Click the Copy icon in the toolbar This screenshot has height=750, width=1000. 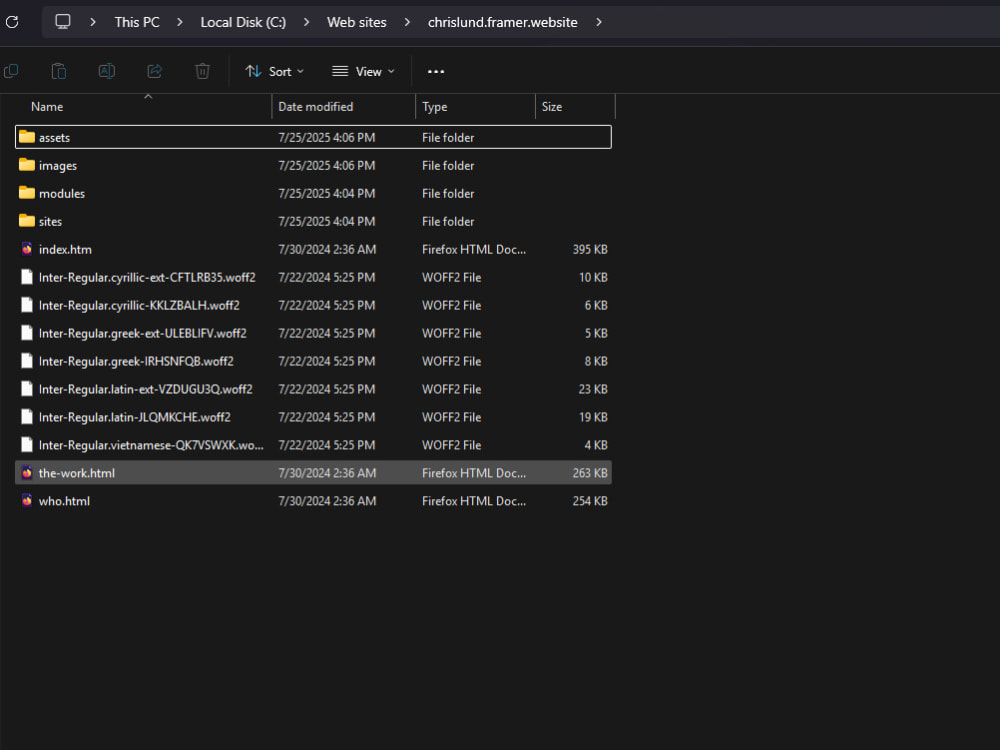tap(11, 71)
